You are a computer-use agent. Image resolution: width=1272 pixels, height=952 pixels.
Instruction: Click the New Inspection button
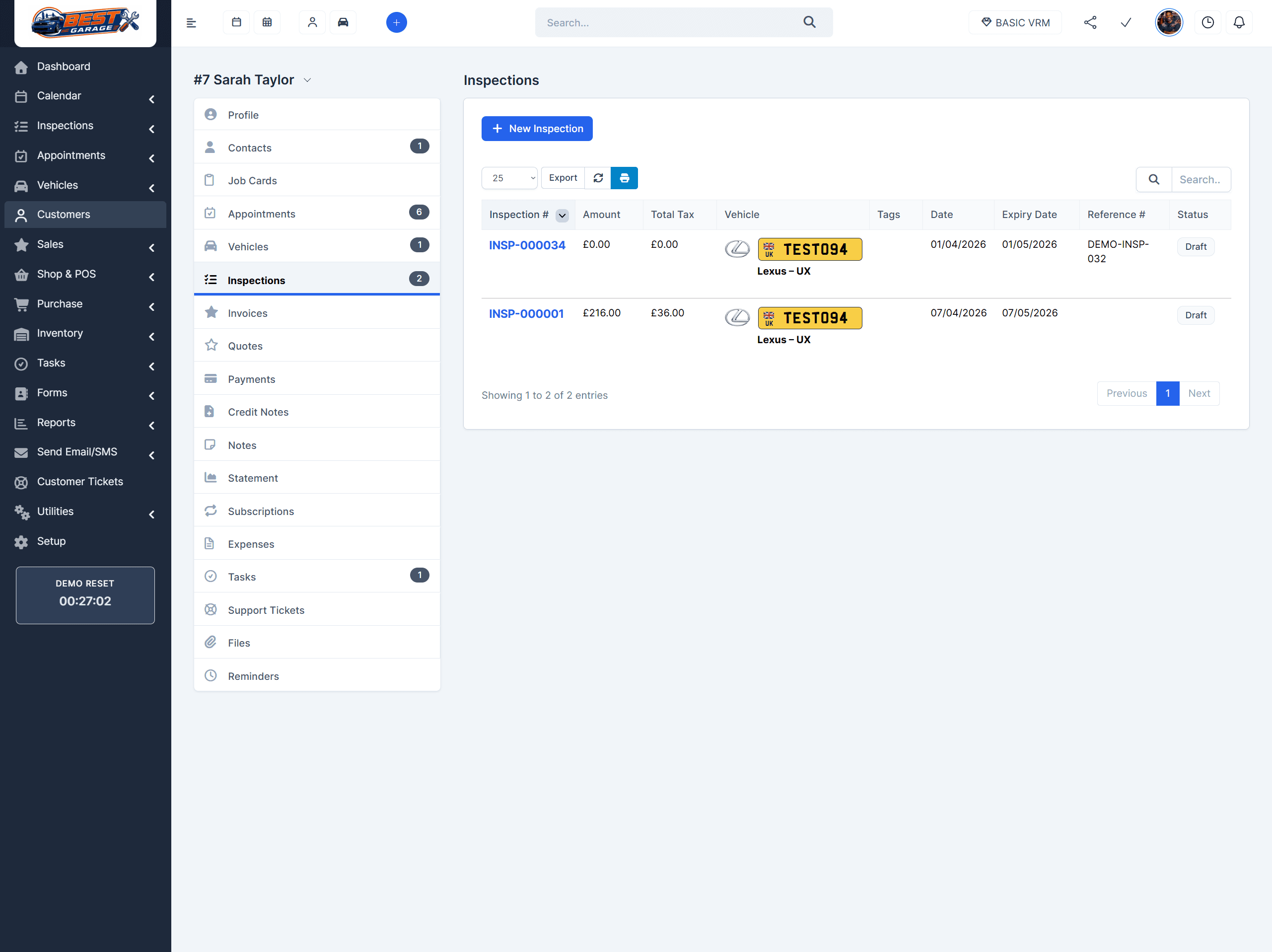[x=537, y=128]
